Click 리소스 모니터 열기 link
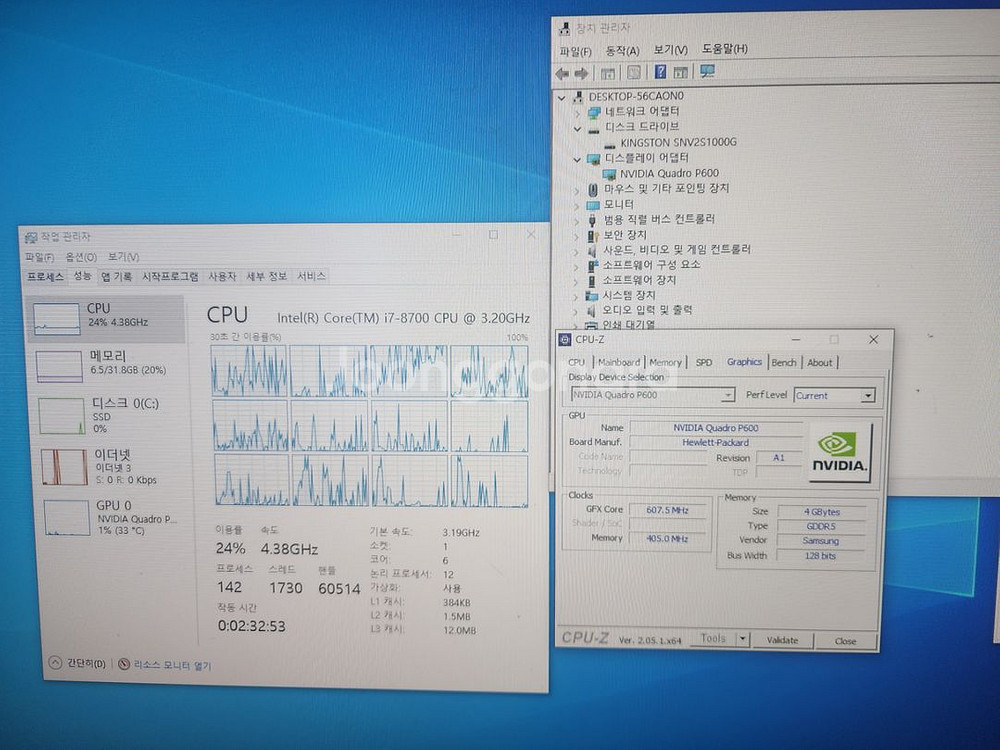This screenshot has height=750, width=1000. tap(172, 666)
